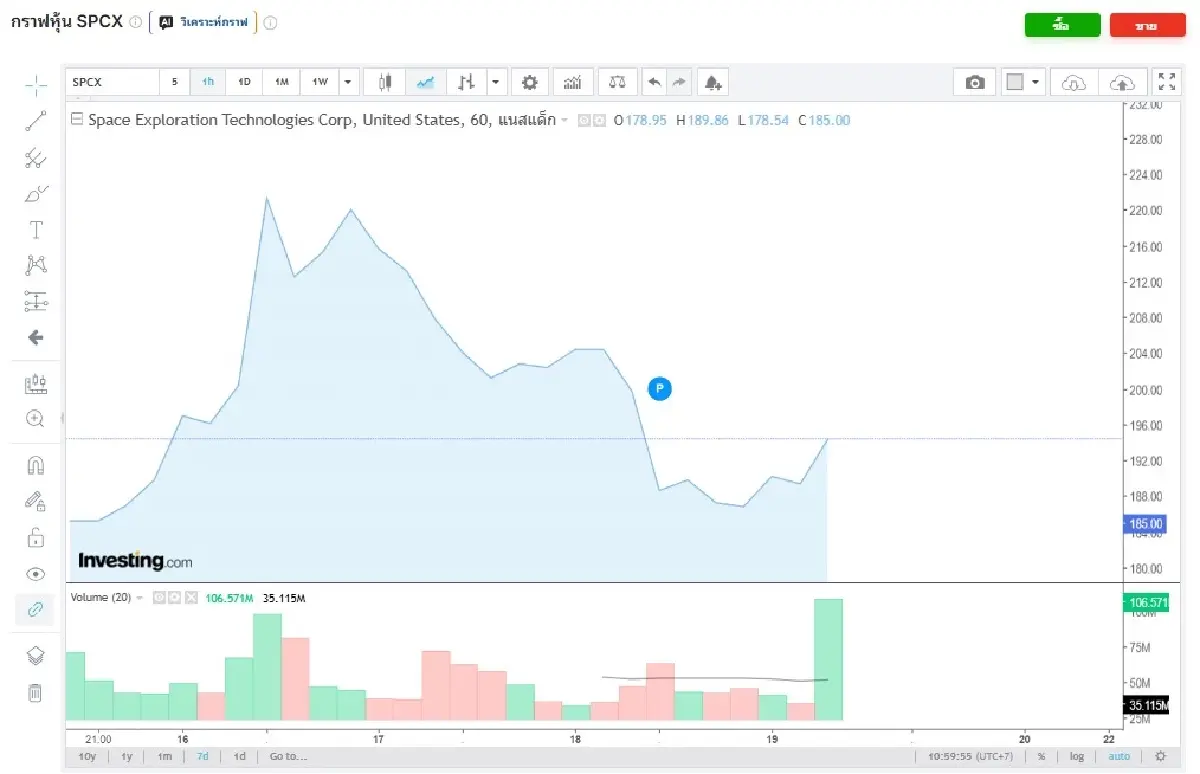Image resolution: width=1200 pixels, height=774 pixels.
Task: Select the trend line drawing tool
Action: (x=35, y=121)
